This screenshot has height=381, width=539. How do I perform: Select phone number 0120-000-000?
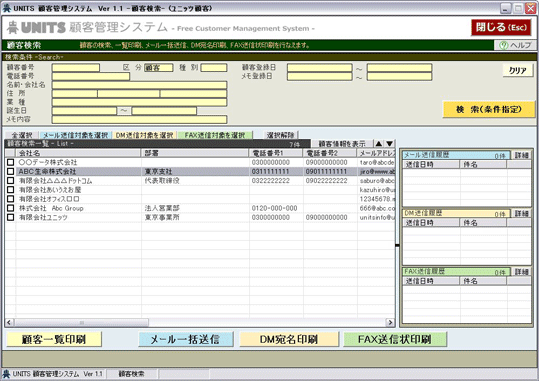pos(276,208)
